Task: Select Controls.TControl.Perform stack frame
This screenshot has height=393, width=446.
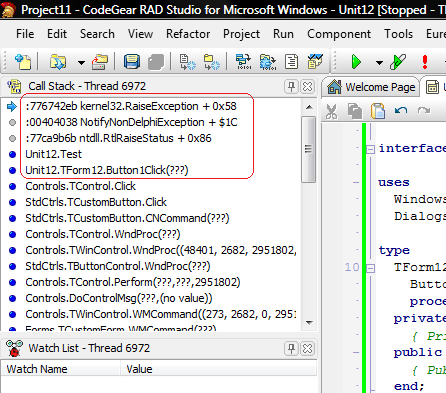Action: click(133, 282)
